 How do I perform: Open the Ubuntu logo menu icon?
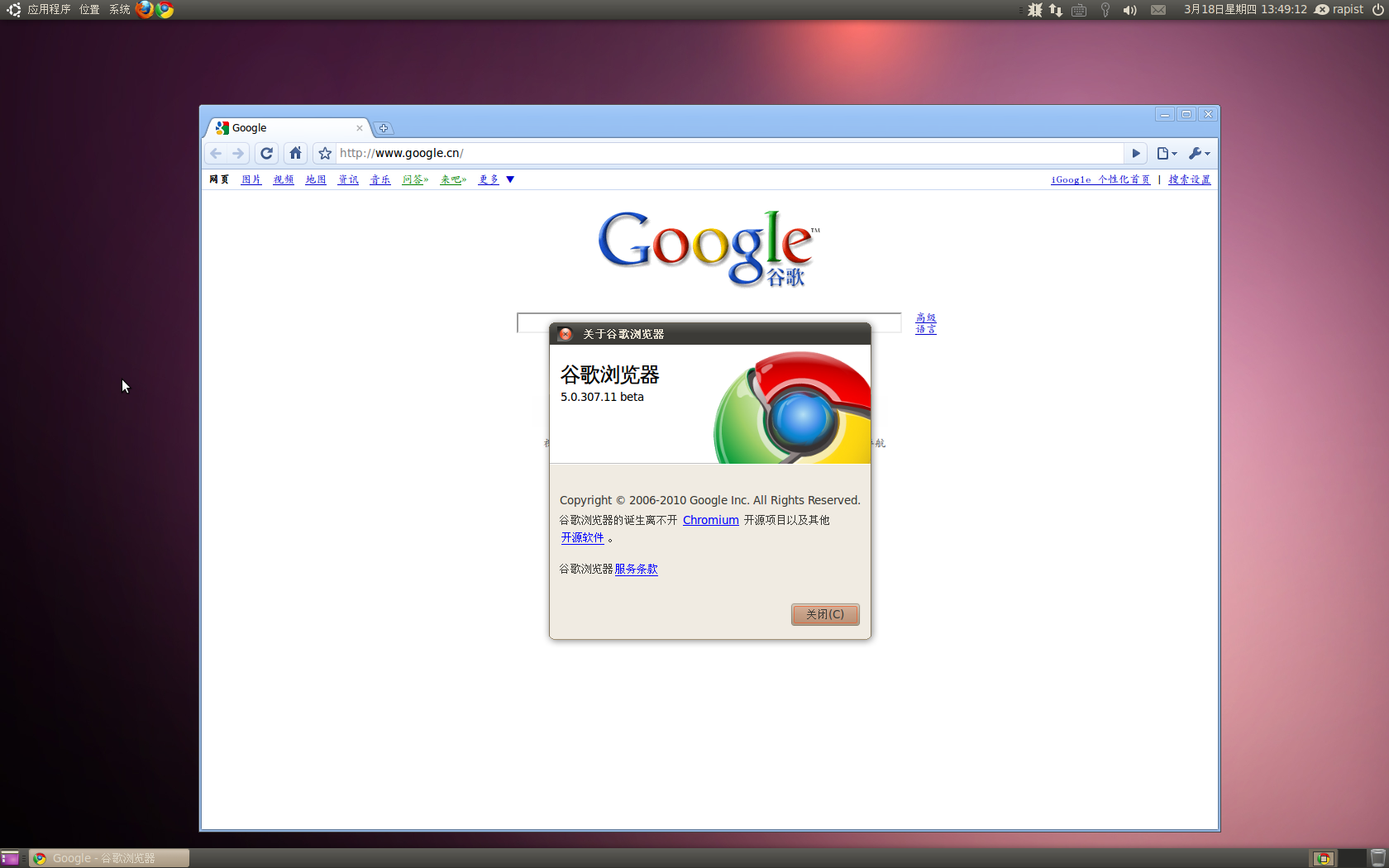tap(13, 10)
